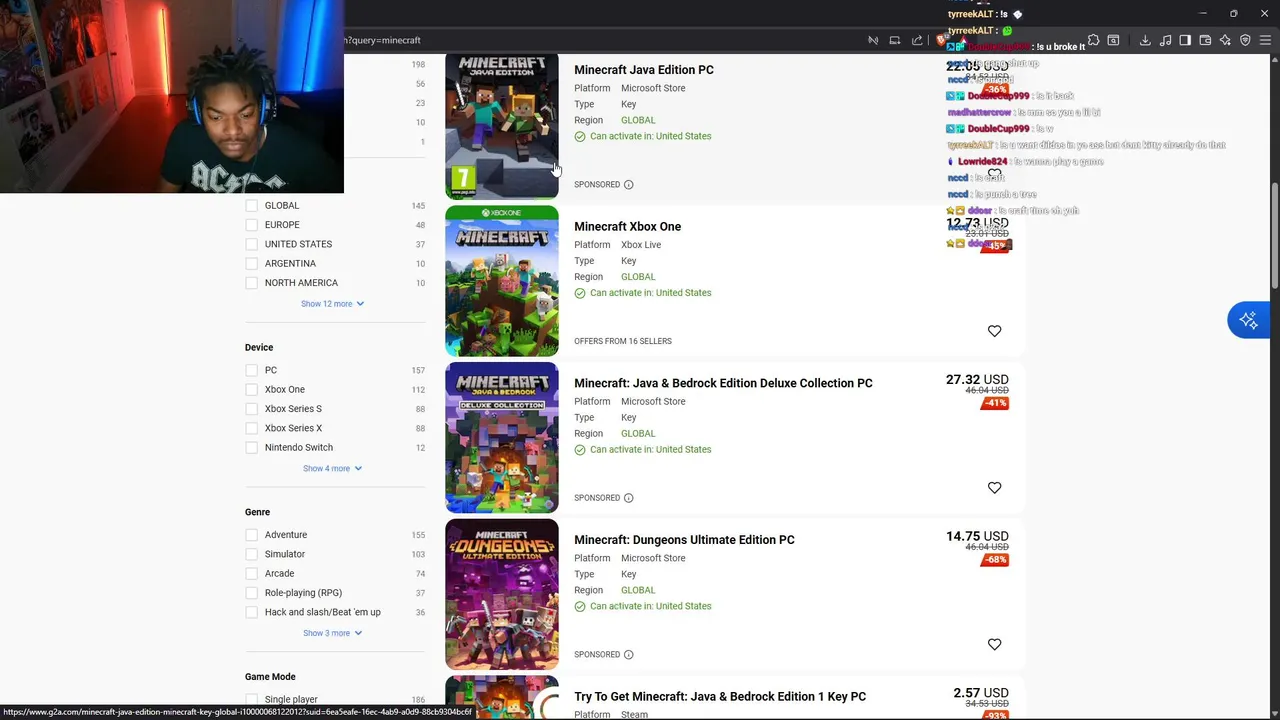Image resolution: width=1280 pixels, height=720 pixels.
Task: Open the browser Extensions puzzle icon
Action: [x=1093, y=40]
